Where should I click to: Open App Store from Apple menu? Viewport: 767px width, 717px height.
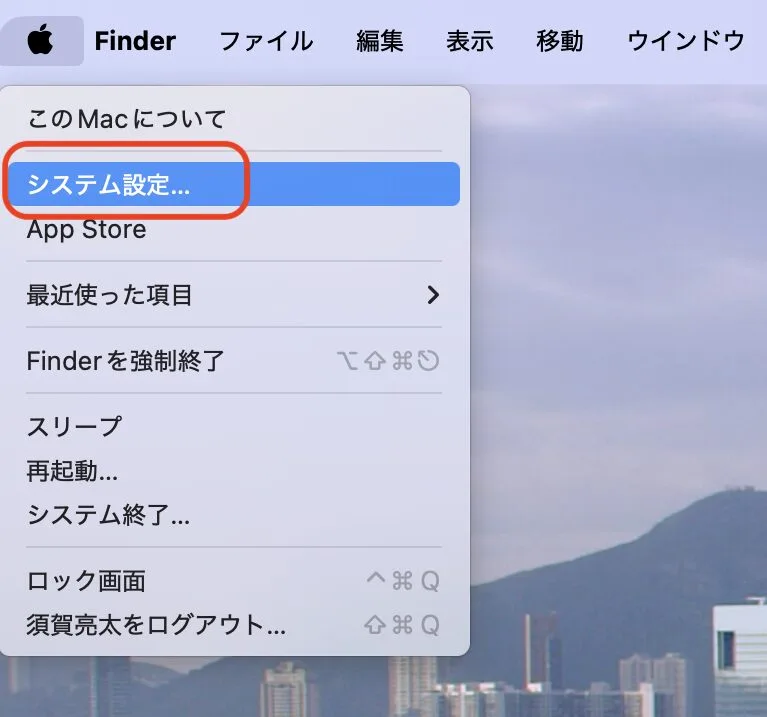coord(234,229)
